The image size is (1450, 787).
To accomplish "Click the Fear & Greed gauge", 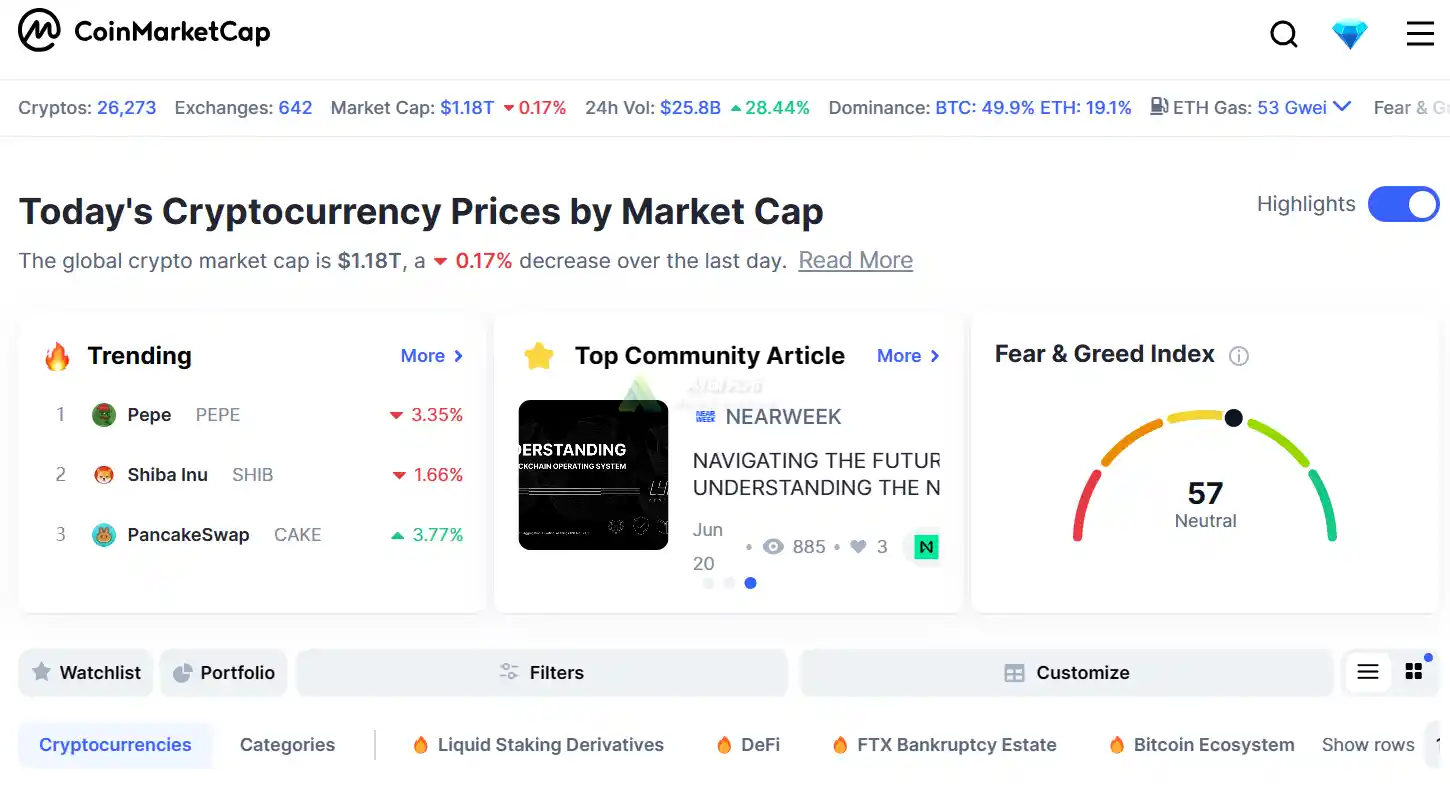I will (1205, 475).
